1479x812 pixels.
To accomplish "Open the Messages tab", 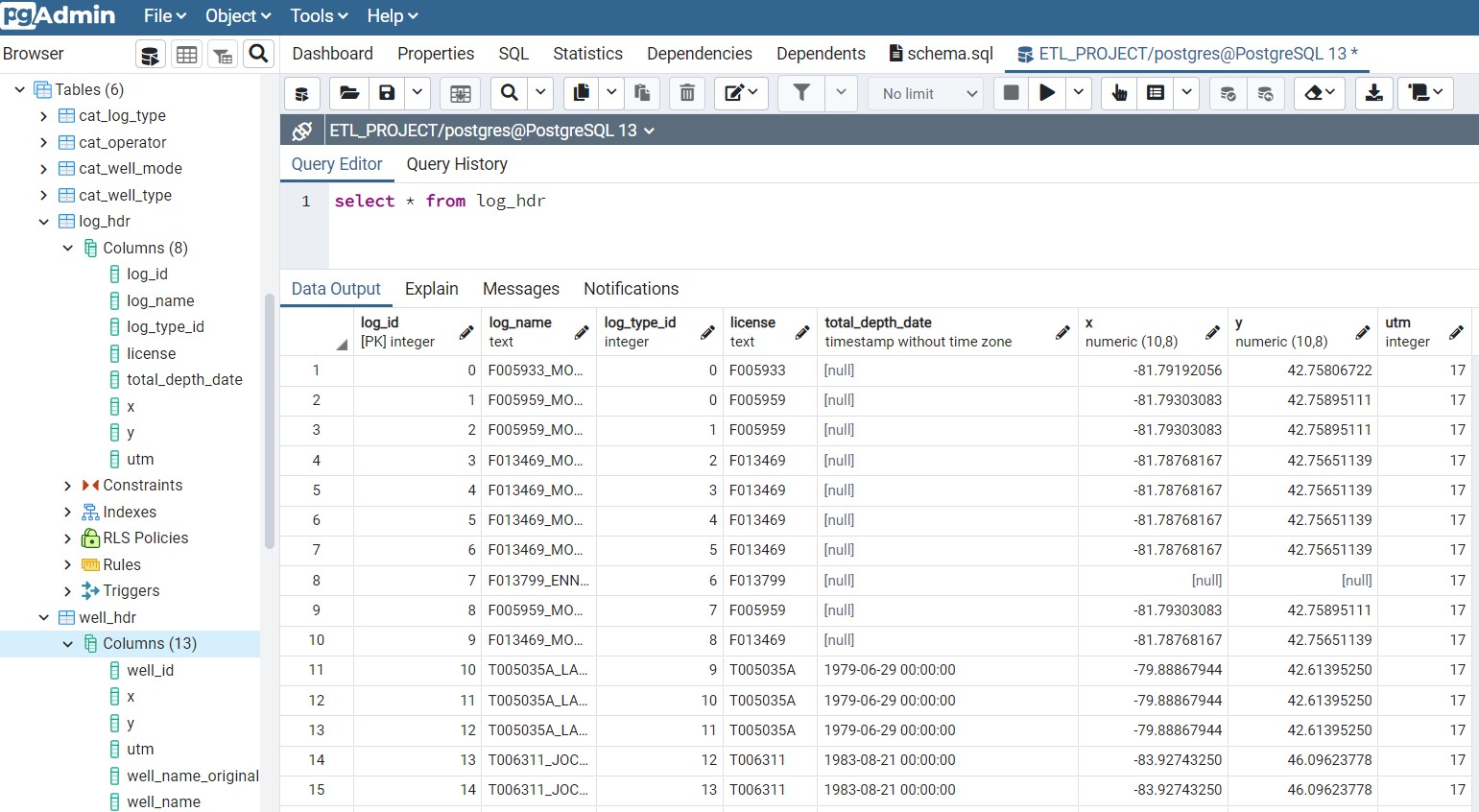I will click(521, 289).
